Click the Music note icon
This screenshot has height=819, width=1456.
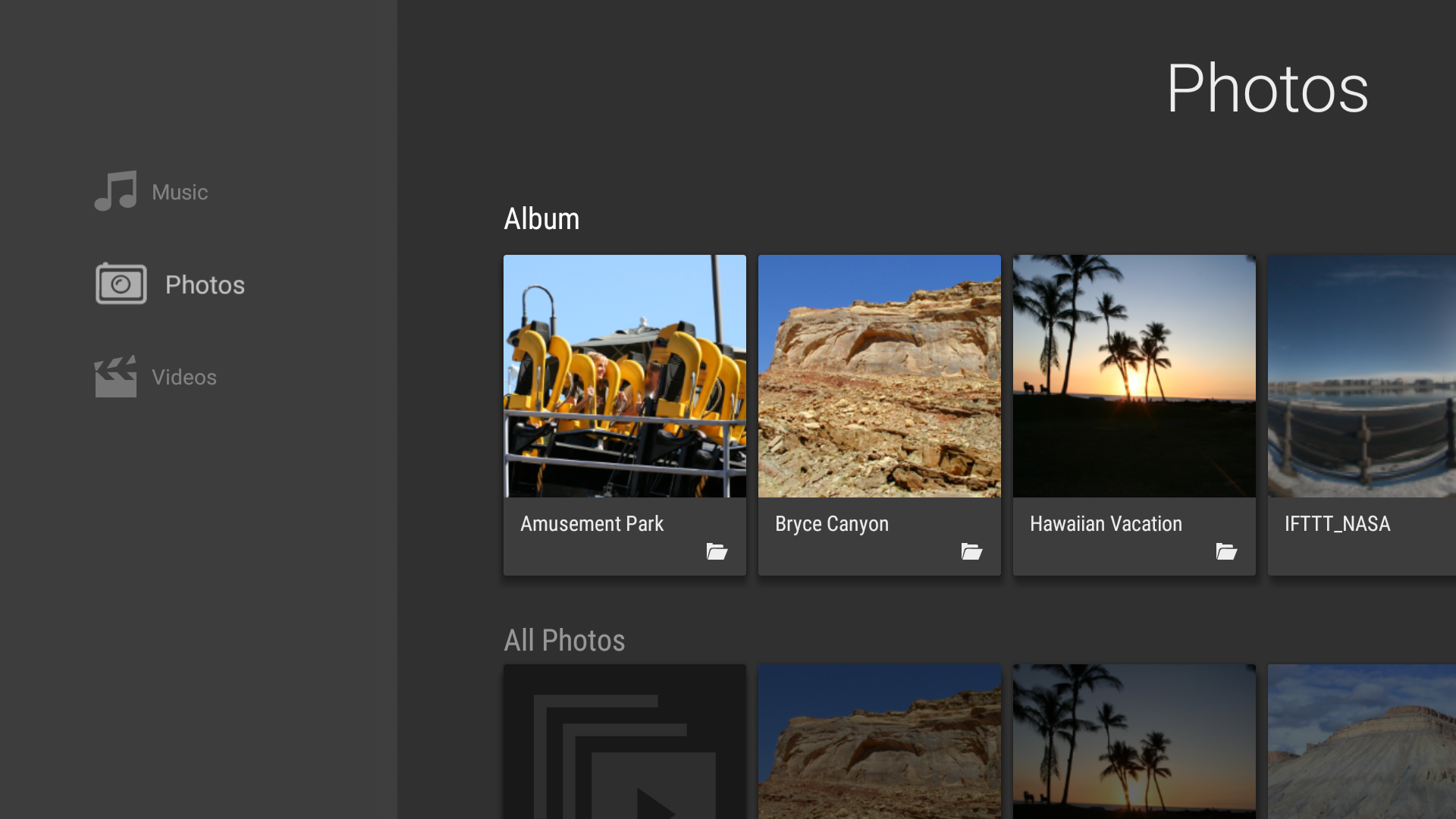(x=115, y=191)
